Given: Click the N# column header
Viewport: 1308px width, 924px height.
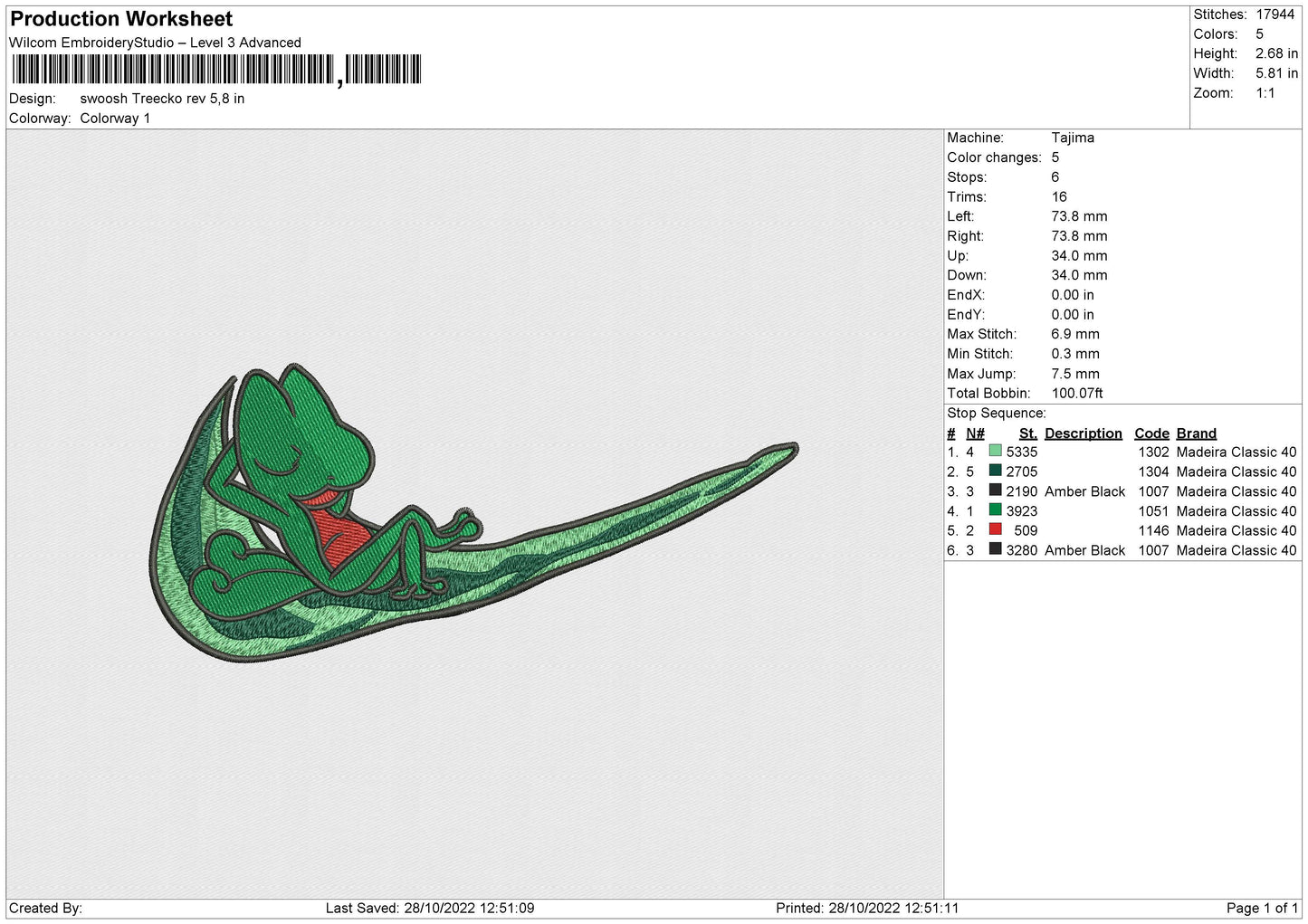Looking at the screenshot, I should tap(975, 433).
